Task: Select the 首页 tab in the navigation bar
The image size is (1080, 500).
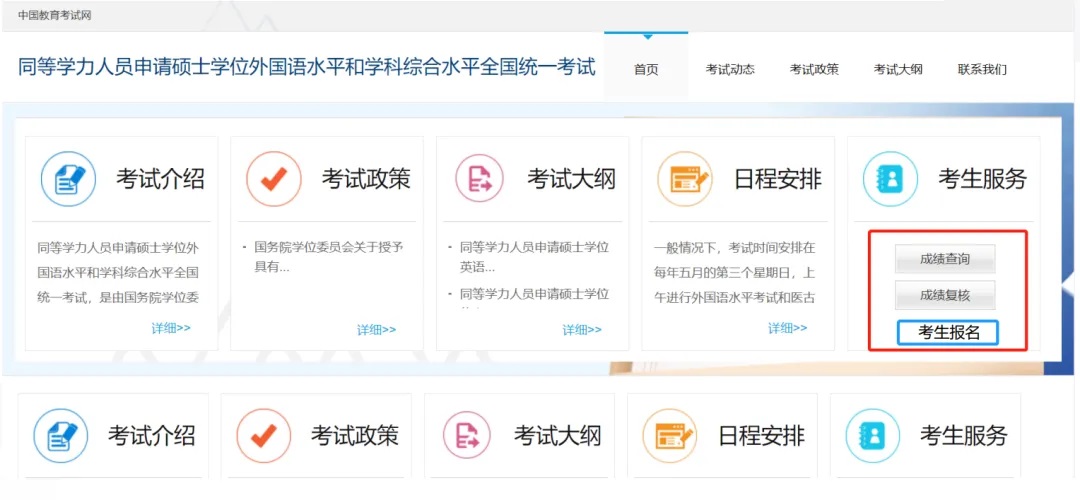Action: (x=646, y=69)
